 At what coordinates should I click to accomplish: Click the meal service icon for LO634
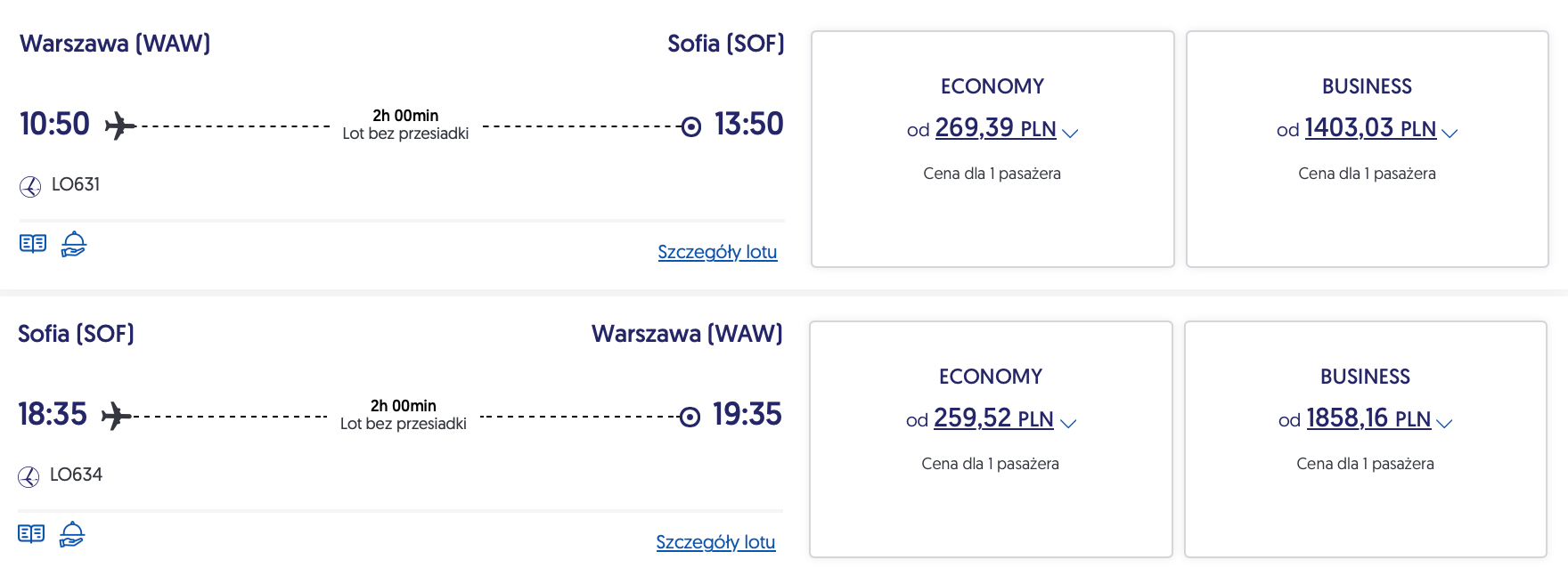click(72, 533)
